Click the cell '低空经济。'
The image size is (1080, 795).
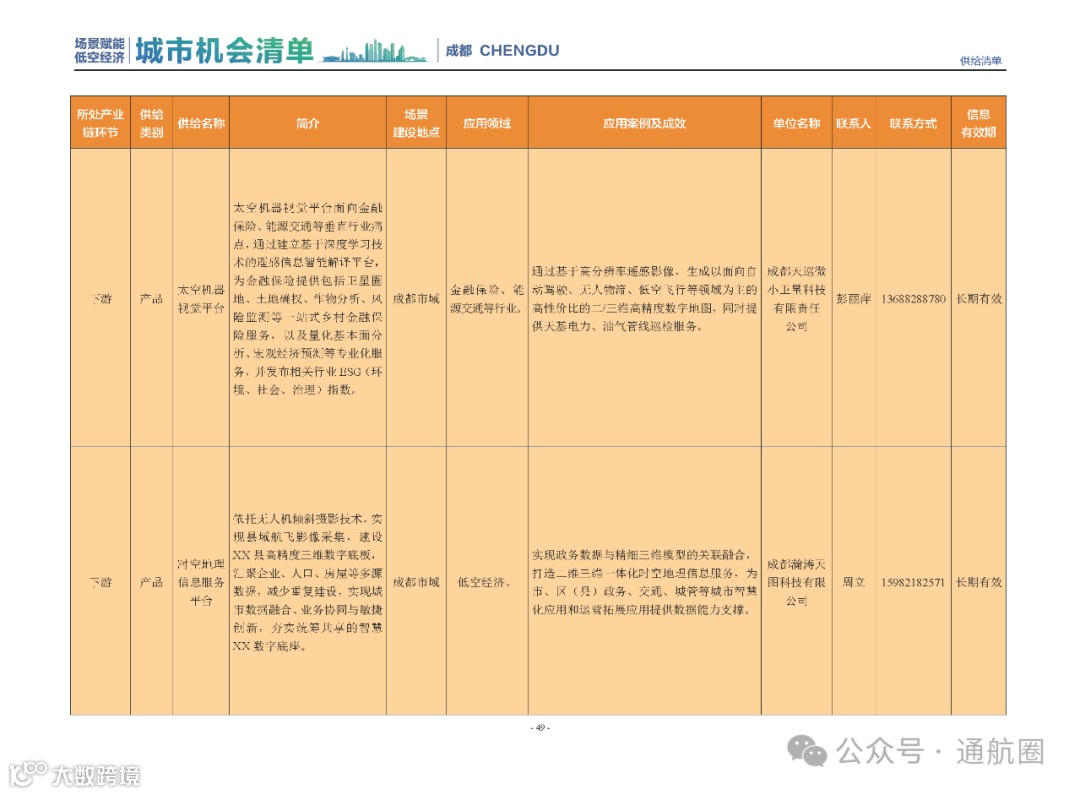[485, 582]
